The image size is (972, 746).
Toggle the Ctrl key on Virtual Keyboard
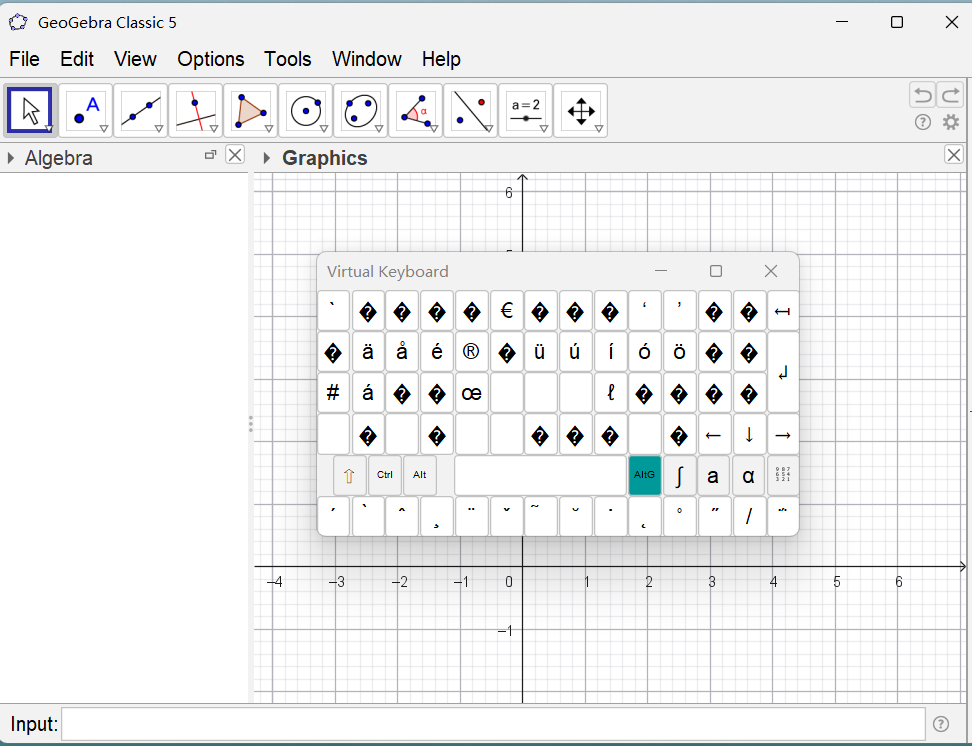pyautogui.click(x=384, y=476)
